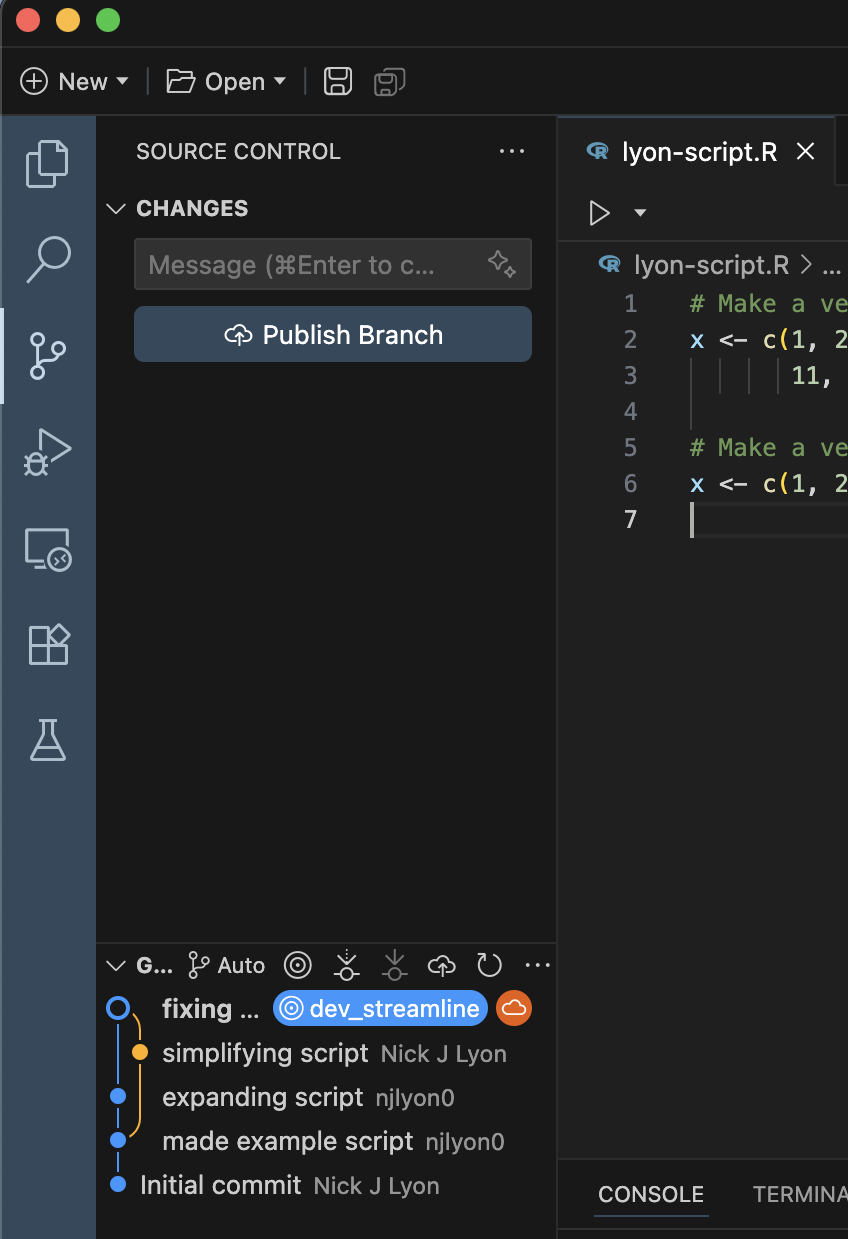Image resolution: width=848 pixels, height=1239 pixels.
Task: Push commits via the cloud upload icon
Action: (442, 965)
